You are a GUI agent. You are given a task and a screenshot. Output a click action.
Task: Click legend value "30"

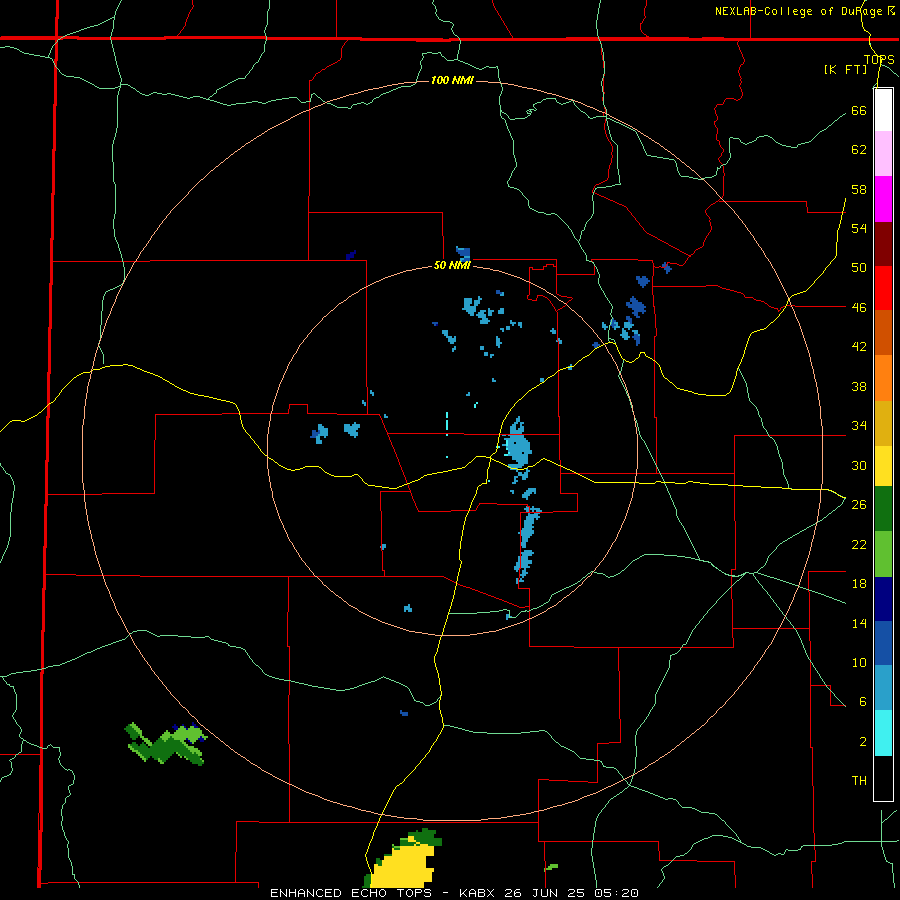click(859, 465)
